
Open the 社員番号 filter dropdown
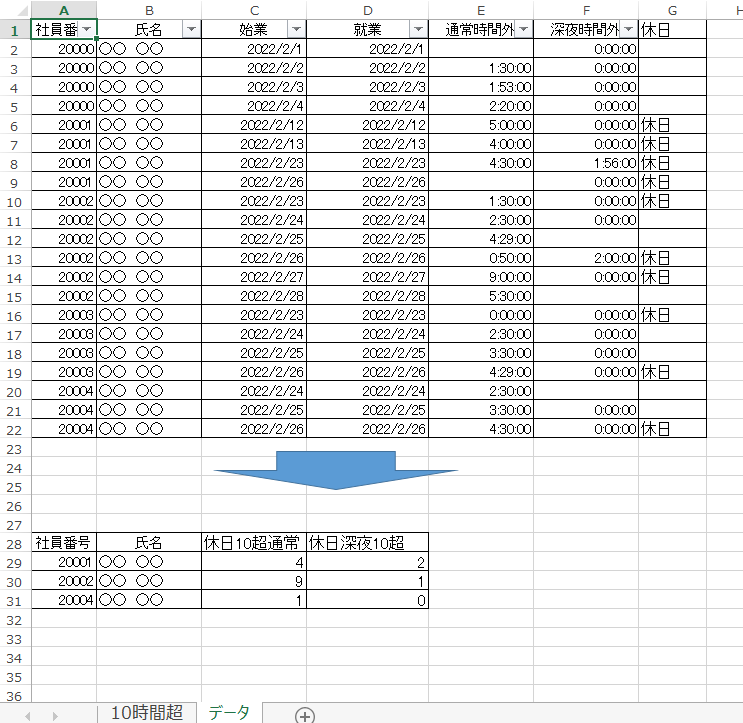87,29
